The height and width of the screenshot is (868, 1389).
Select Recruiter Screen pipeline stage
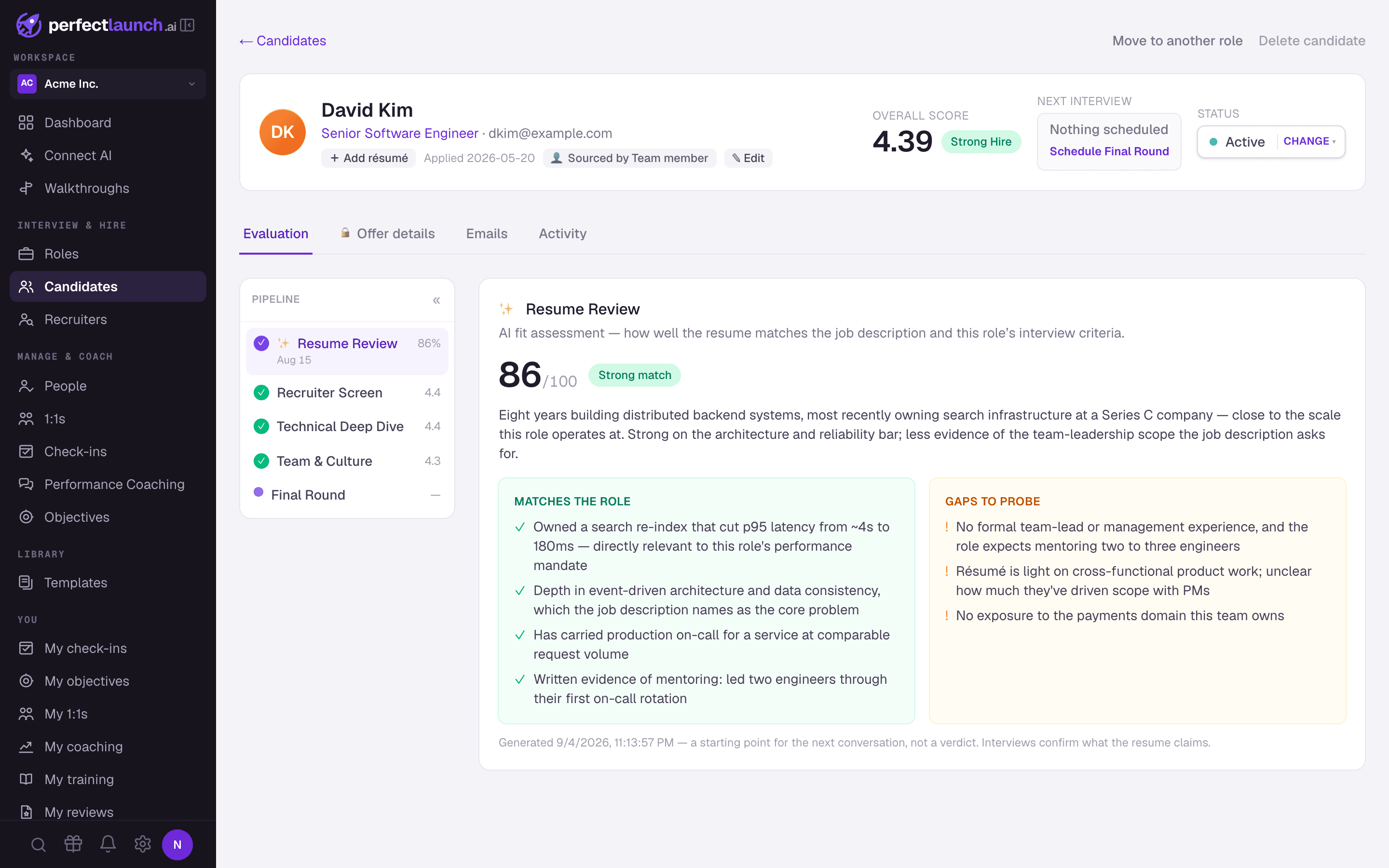347,393
